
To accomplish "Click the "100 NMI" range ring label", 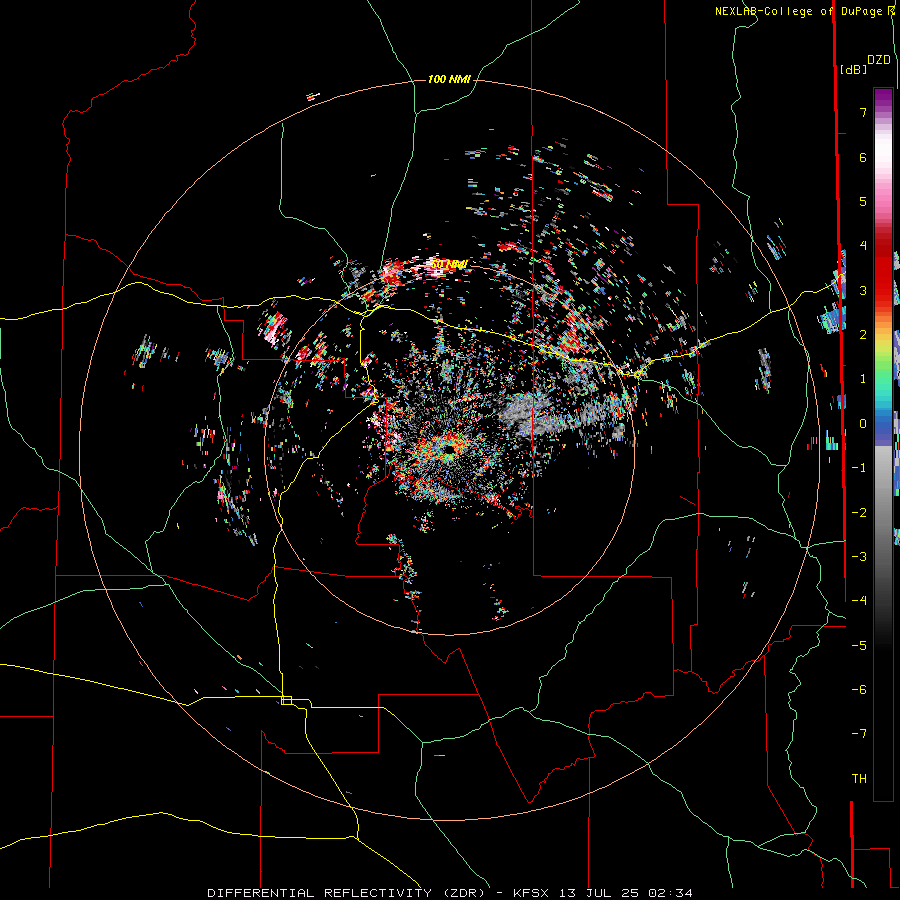I will [449, 79].
